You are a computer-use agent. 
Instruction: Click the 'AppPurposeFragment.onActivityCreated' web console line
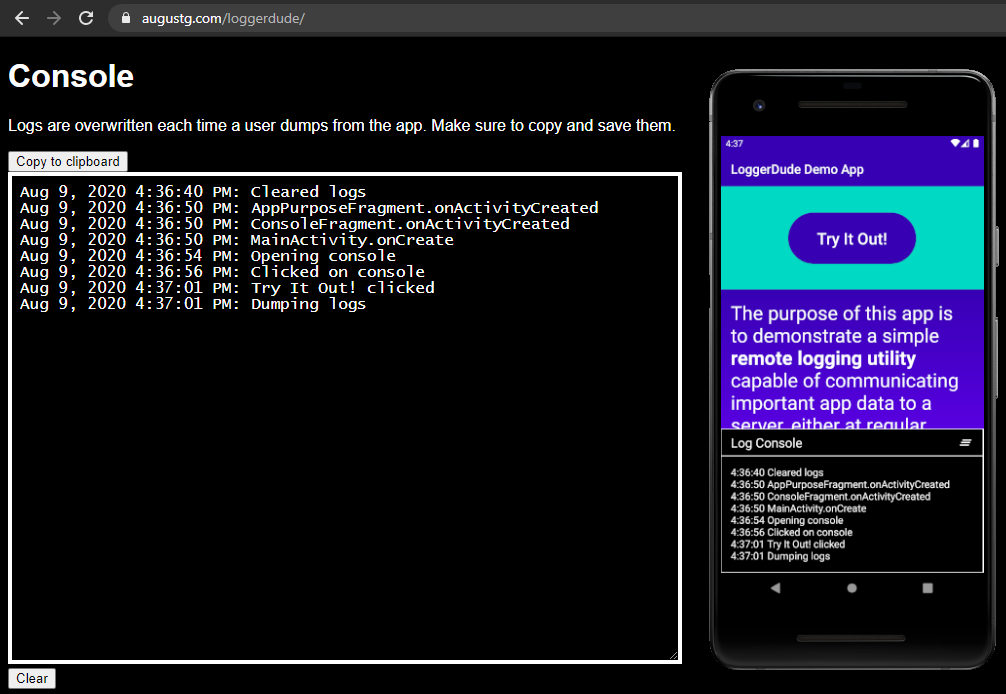309,208
